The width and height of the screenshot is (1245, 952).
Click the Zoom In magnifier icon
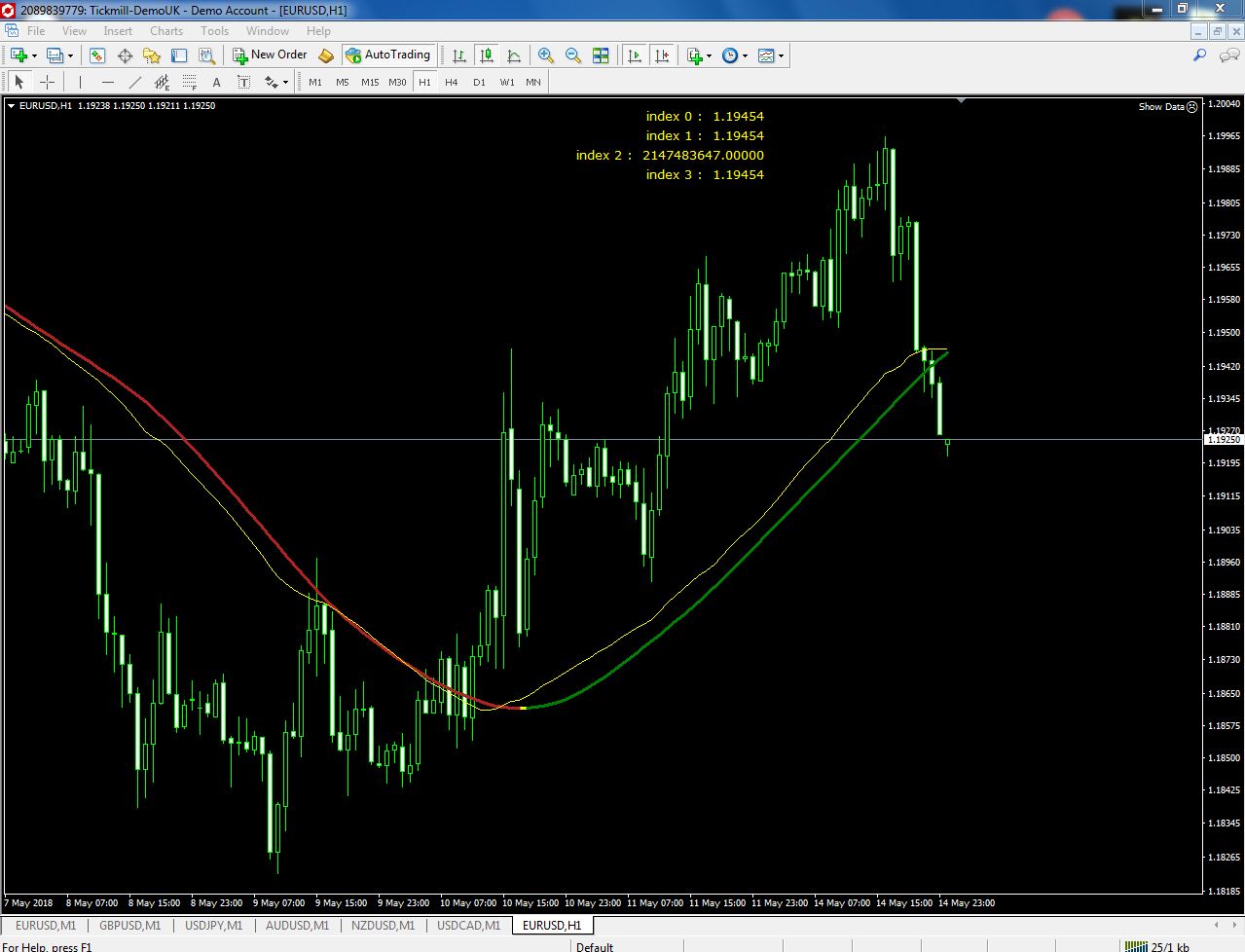pos(546,55)
